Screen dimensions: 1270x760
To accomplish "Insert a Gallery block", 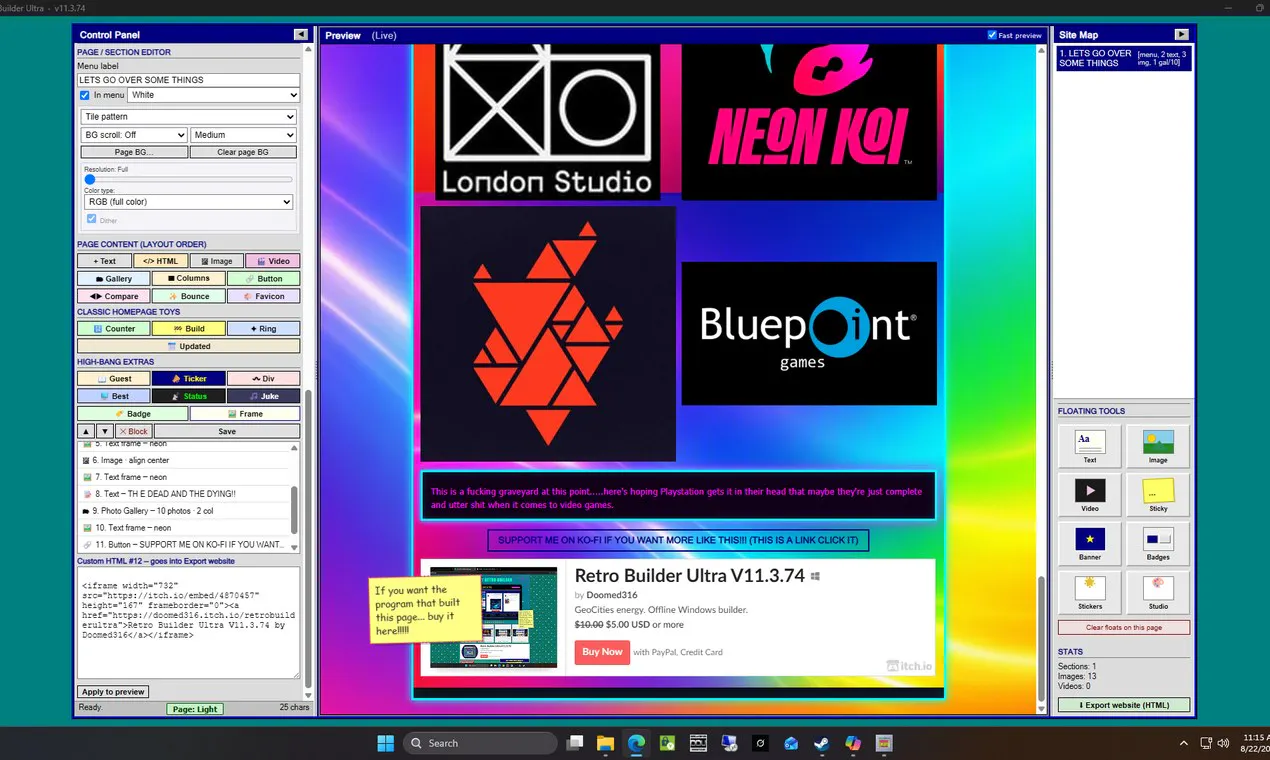I will pyautogui.click(x=113, y=279).
